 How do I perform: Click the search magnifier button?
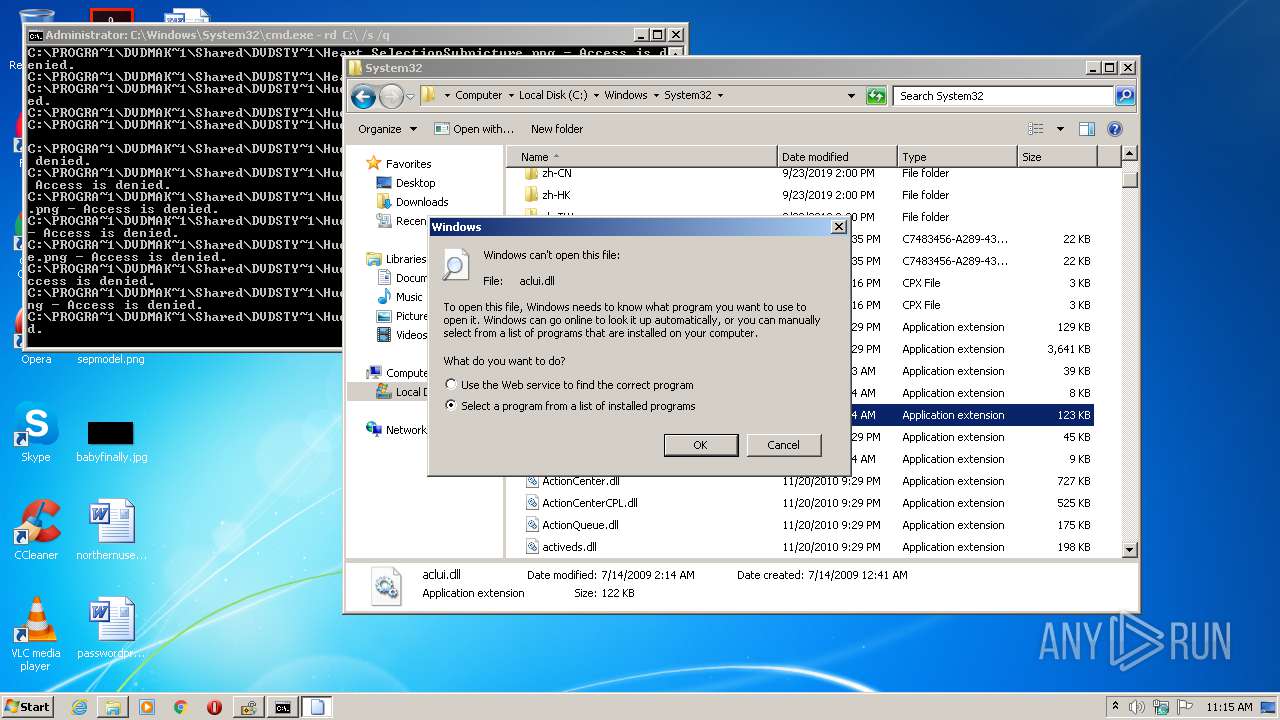click(x=1125, y=96)
